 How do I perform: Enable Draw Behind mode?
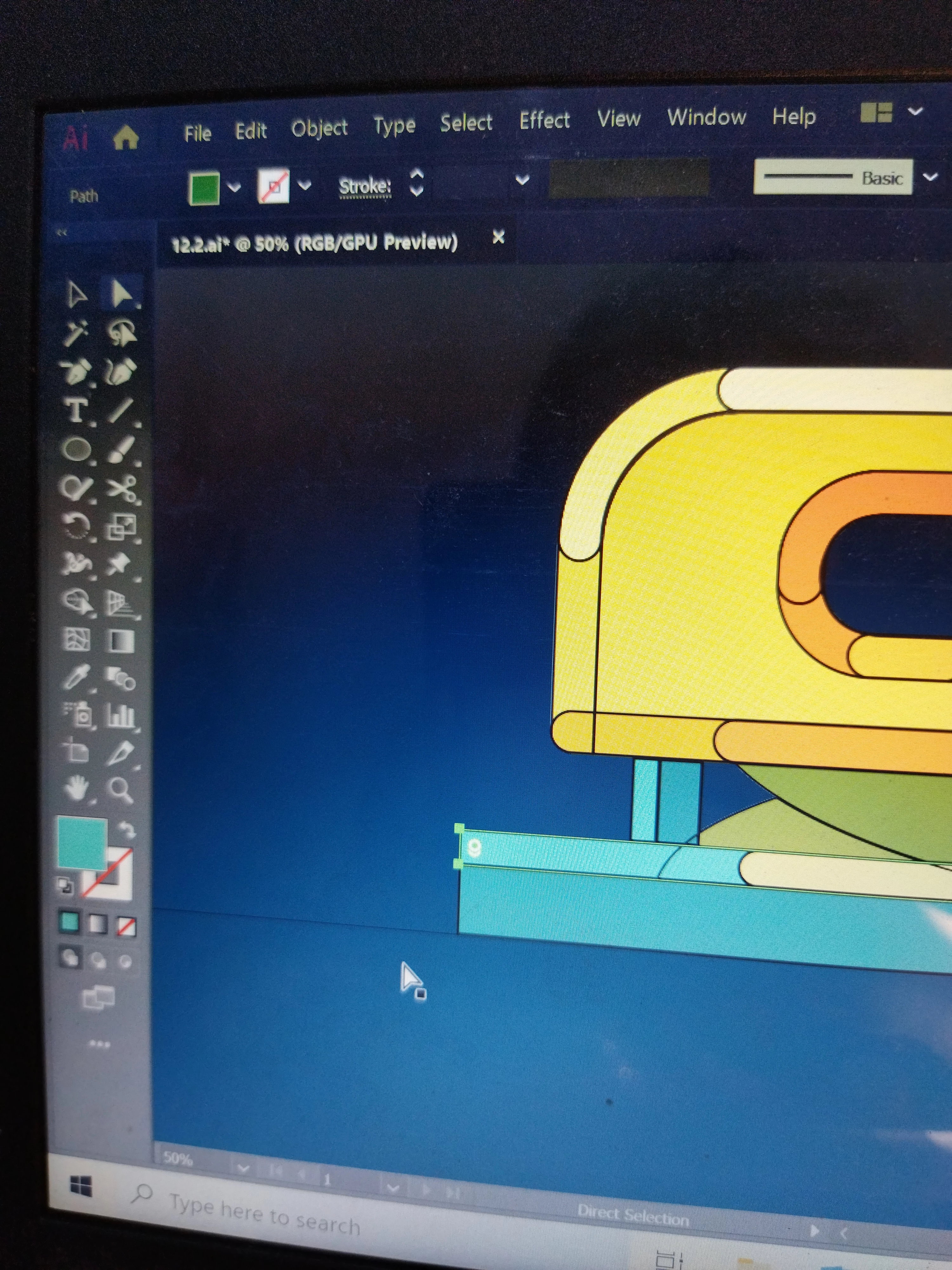[x=98, y=960]
